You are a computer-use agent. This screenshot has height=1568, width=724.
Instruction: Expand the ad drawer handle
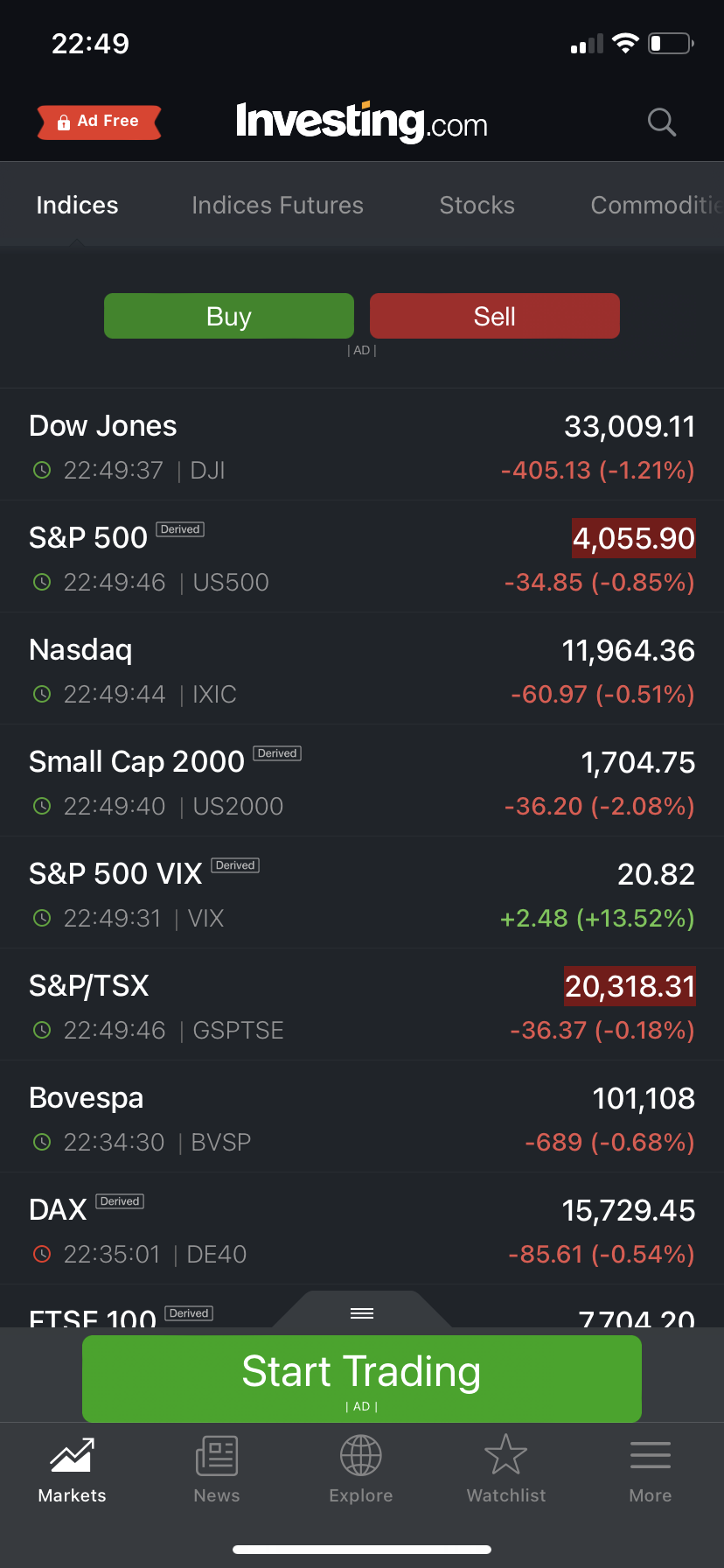pyautogui.click(x=362, y=1312)
